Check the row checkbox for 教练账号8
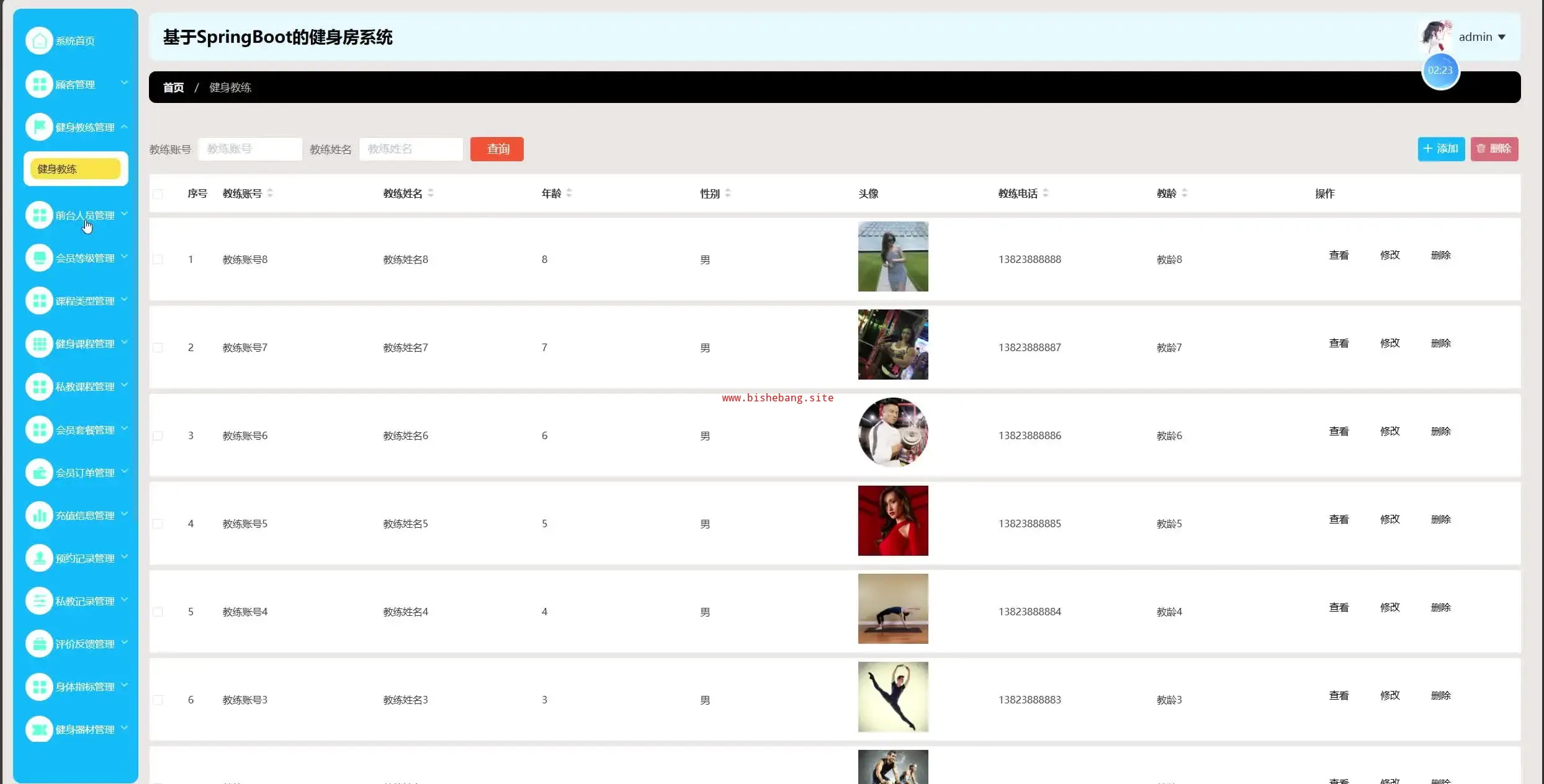The image size is (1544, 784). point(158,260)
